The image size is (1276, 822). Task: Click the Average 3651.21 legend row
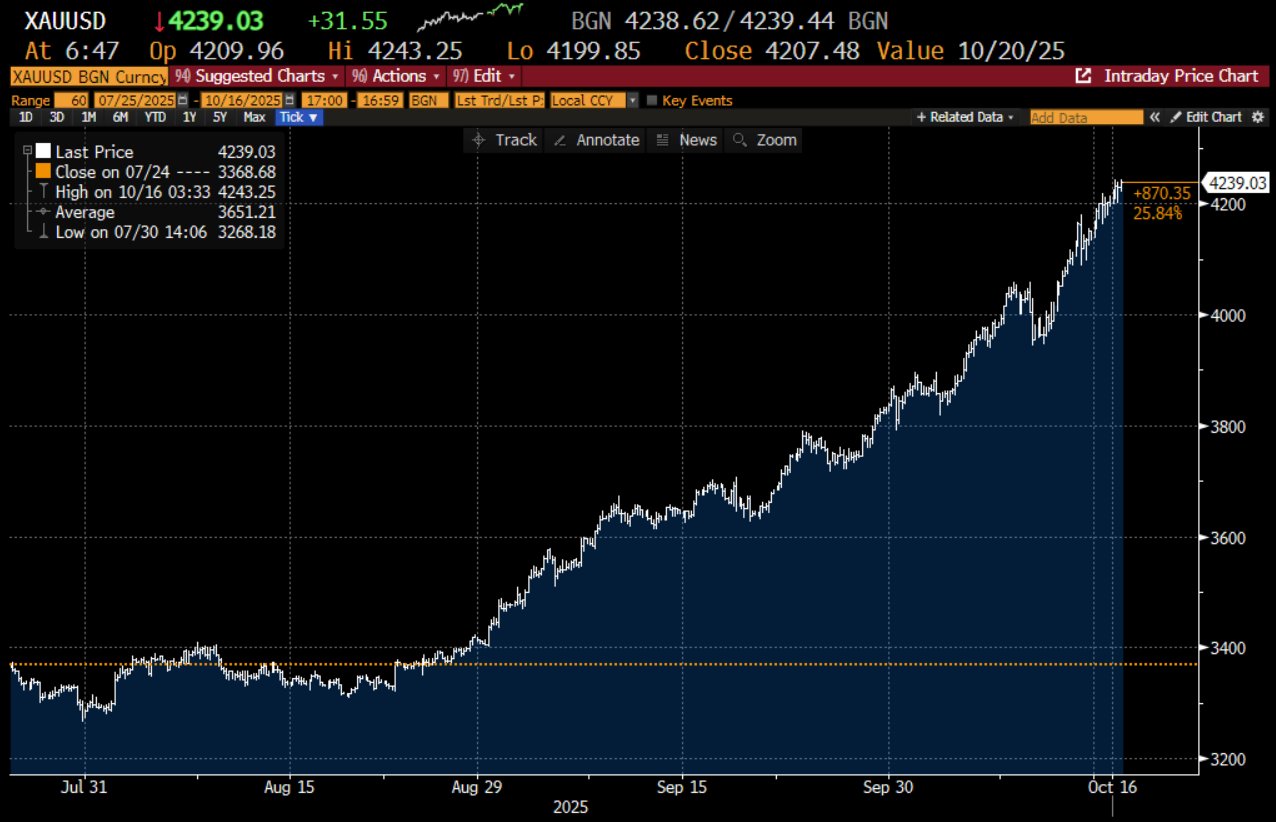click(155, 212)
